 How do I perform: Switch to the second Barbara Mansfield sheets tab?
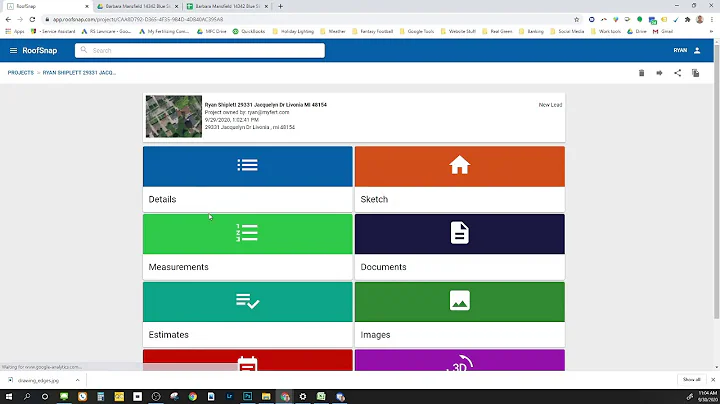[228, 6]
